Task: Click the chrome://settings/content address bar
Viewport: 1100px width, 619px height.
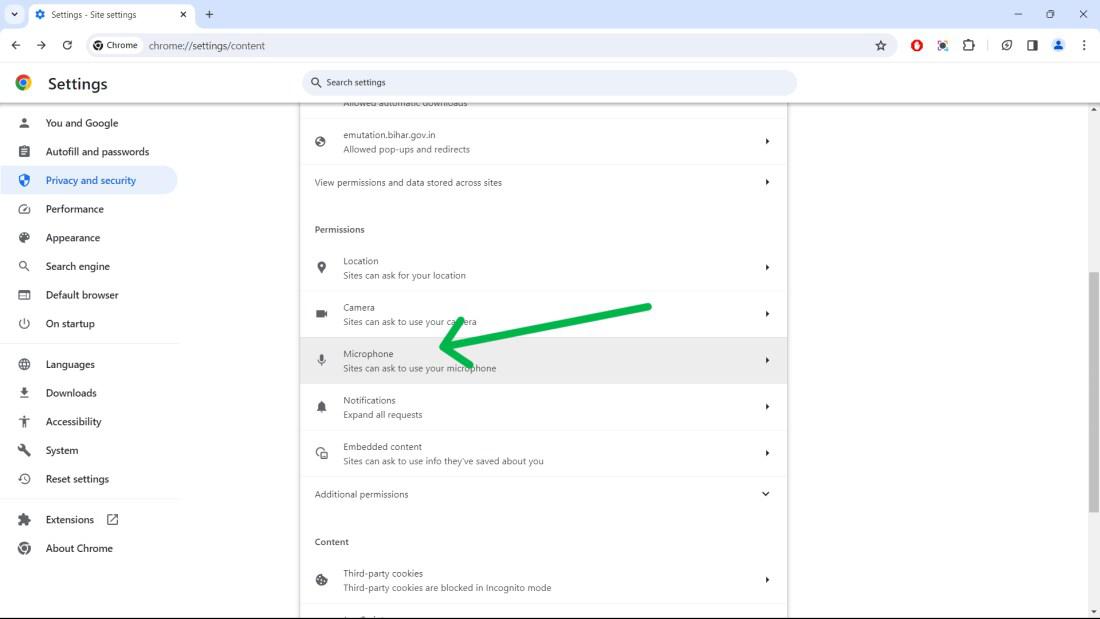Action: click(491, 46)
